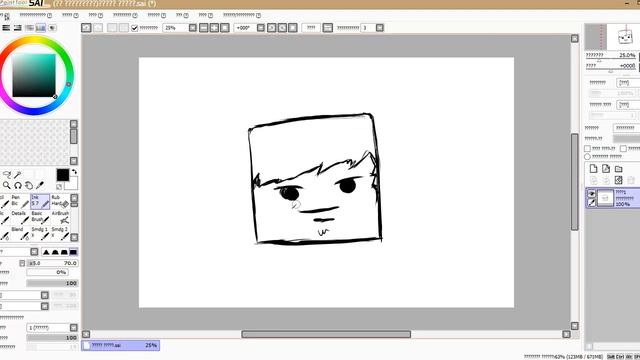Select the Details brush tool
The height and width of the screenshot is (360, 640).
(x=20, y=218)
